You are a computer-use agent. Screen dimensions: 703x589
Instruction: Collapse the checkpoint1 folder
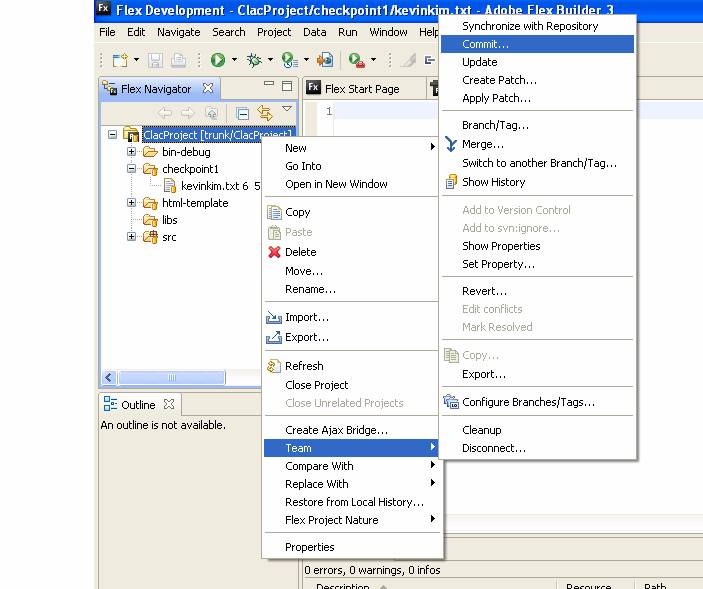coord(131,169)
